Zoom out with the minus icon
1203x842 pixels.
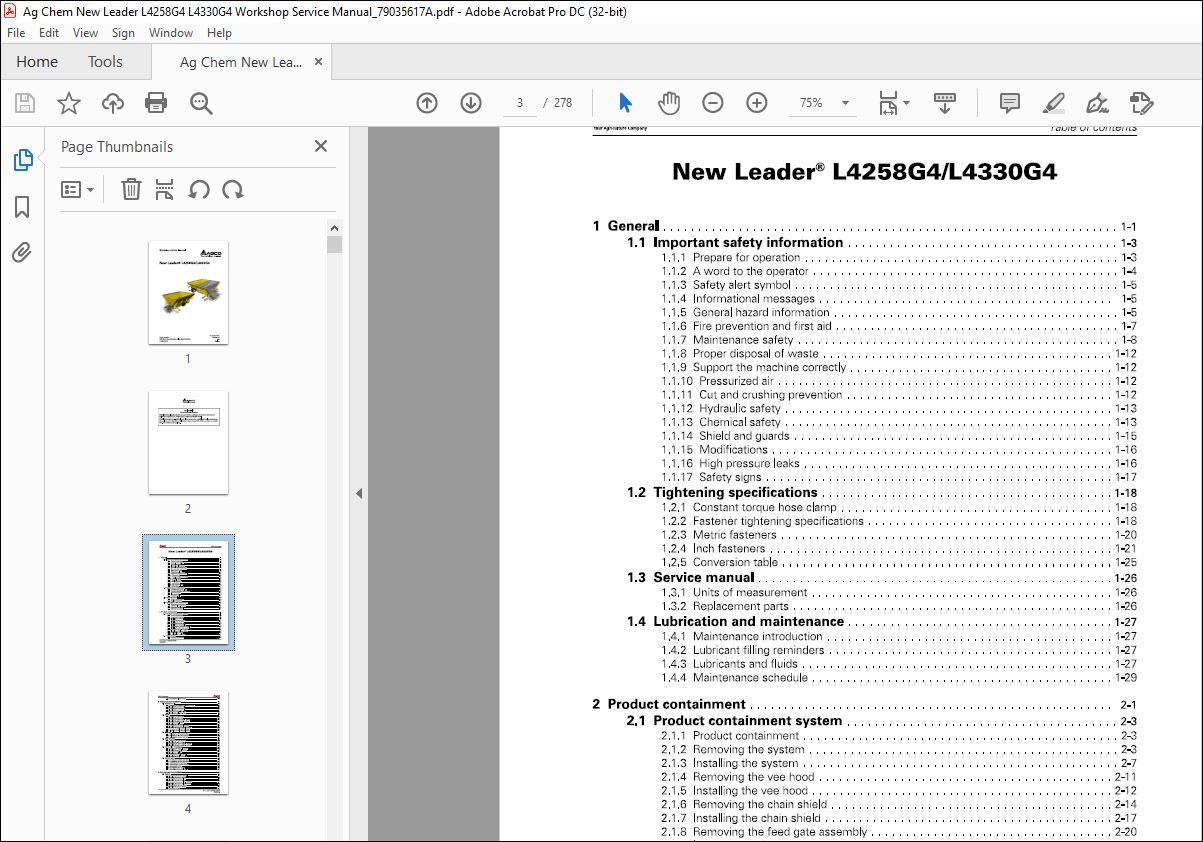[713, 103]
